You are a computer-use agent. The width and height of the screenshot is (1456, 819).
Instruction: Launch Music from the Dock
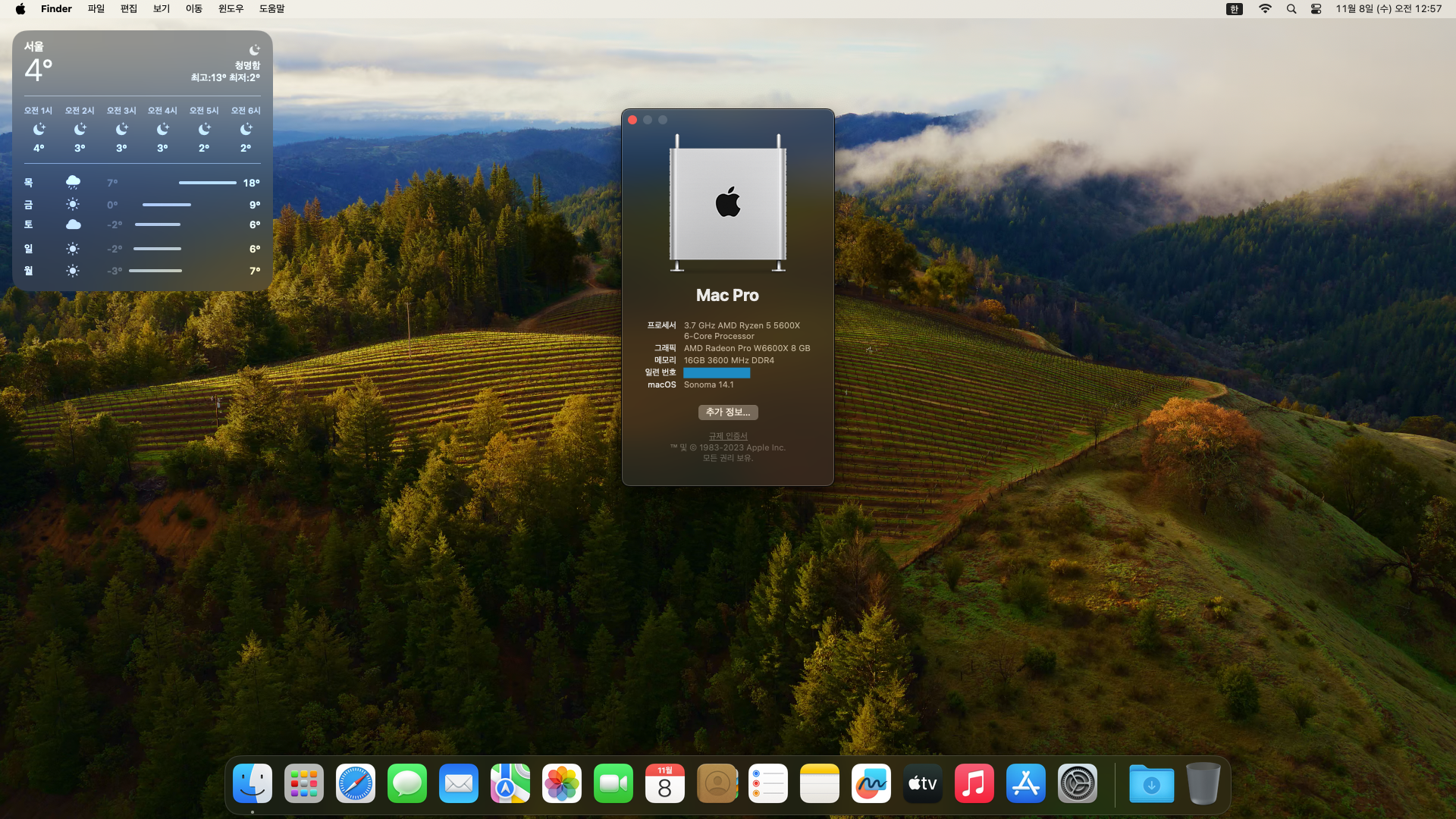[974, 783]
